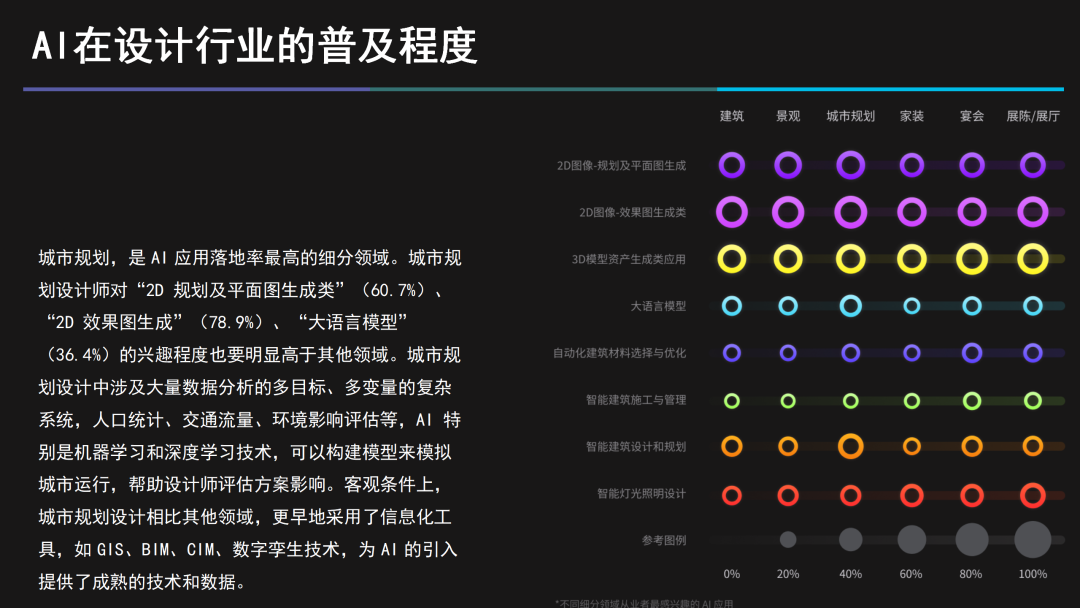The image size is (1080, 608).
Task: Click the green 智能建筑施工与管理 ring under 城市规划
Action: (x=851, y=400)
